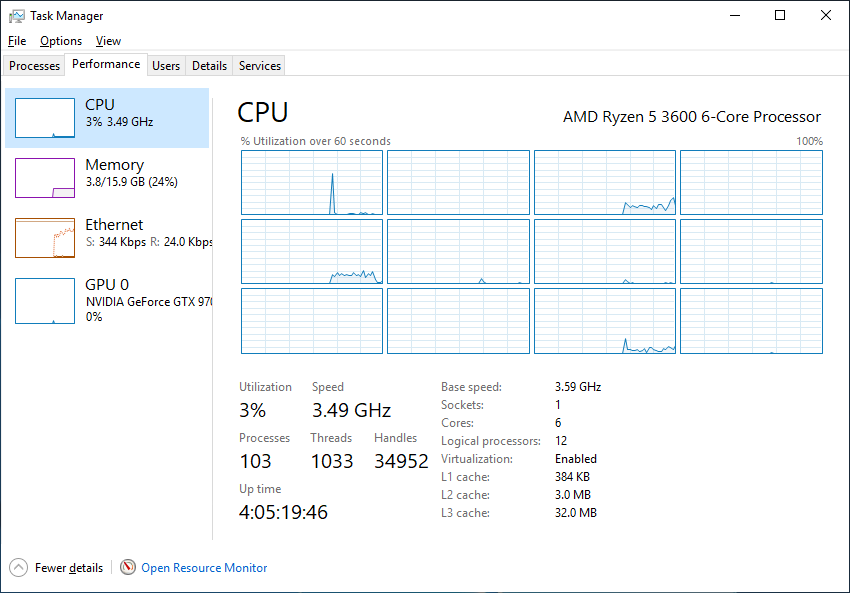Minimize the Task Manager window

click(735, 15)
